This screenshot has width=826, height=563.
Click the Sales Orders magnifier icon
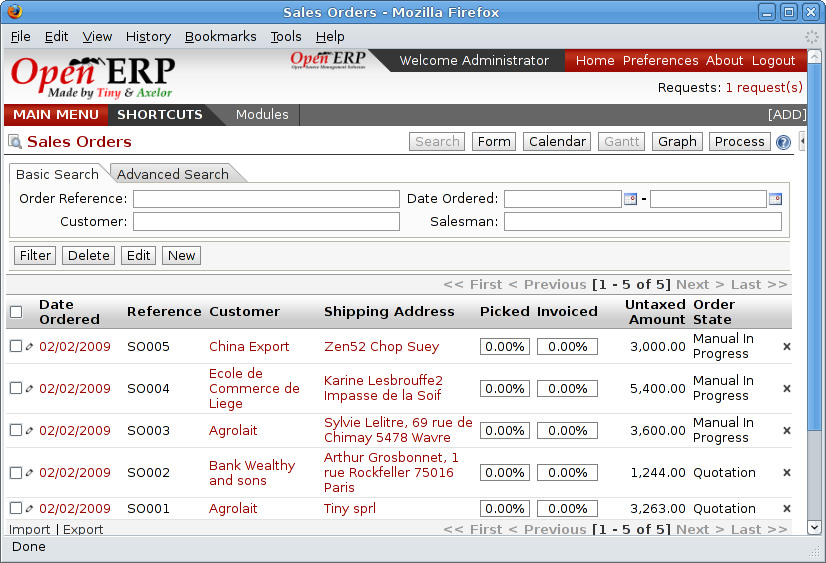15,142
